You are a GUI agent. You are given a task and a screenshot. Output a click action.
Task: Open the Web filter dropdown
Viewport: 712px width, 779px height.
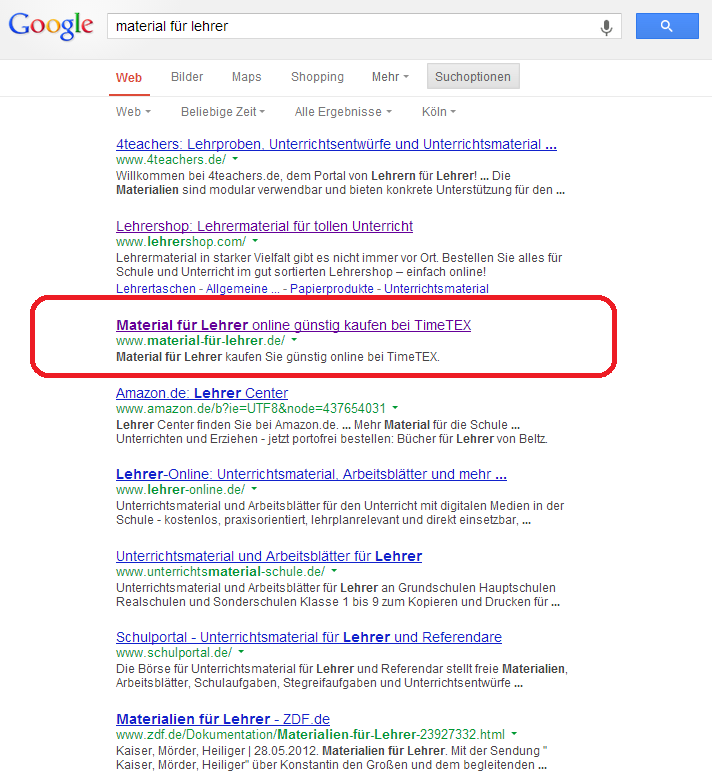point(133,112)
